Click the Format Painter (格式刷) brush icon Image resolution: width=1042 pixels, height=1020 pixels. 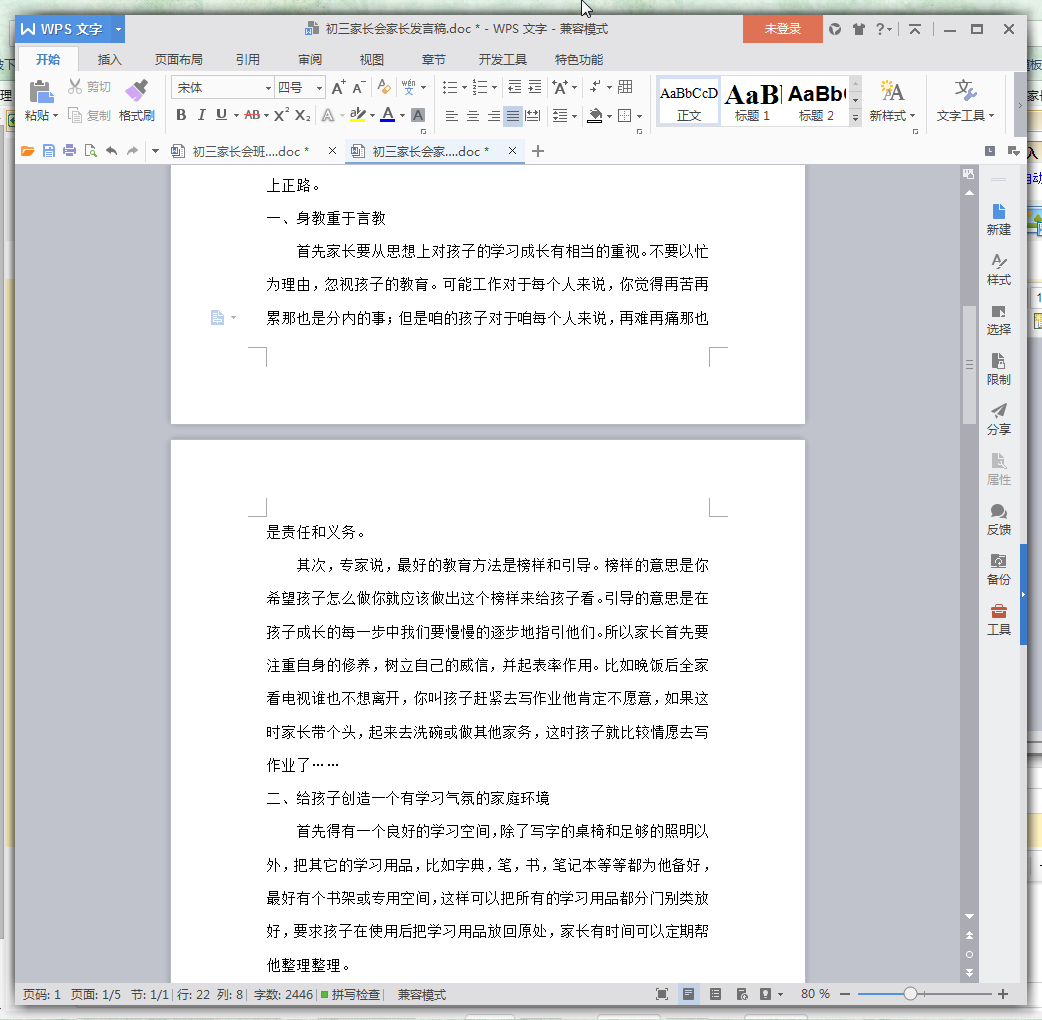[137, 90]
